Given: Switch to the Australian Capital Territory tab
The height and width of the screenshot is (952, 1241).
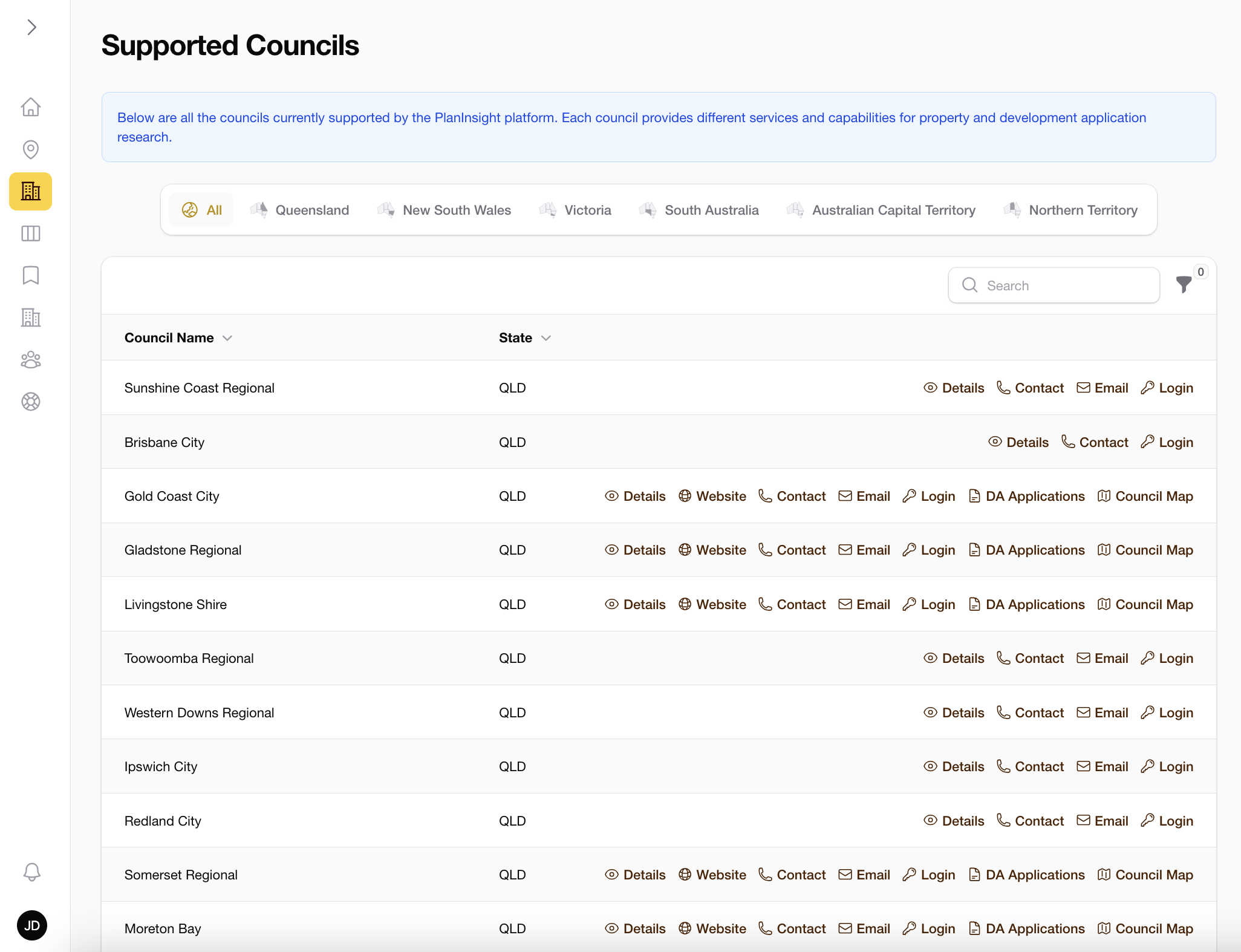Looking at the screenshot, I should 881,210.
